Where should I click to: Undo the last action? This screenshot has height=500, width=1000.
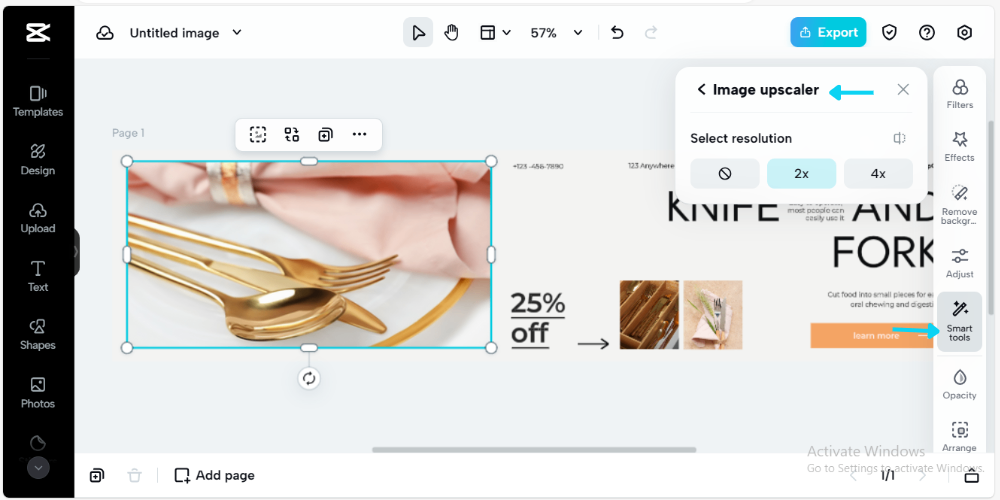[x=617, y=33]
